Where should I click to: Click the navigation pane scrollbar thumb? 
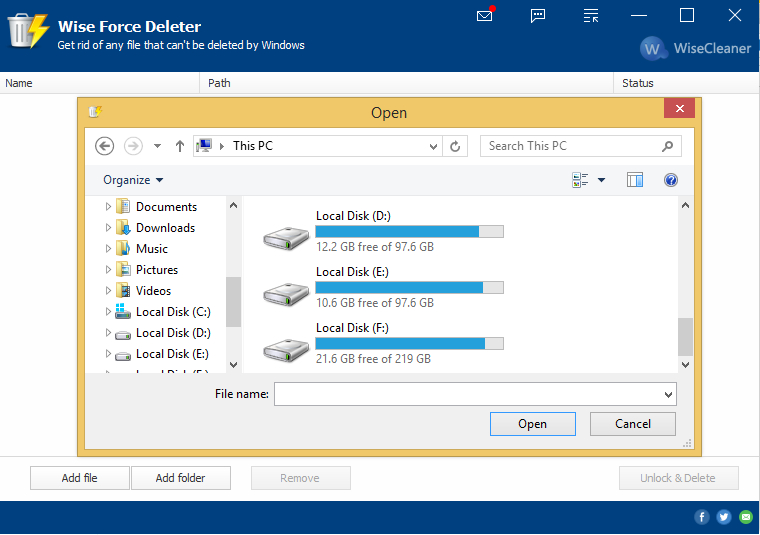click(233, 302)
